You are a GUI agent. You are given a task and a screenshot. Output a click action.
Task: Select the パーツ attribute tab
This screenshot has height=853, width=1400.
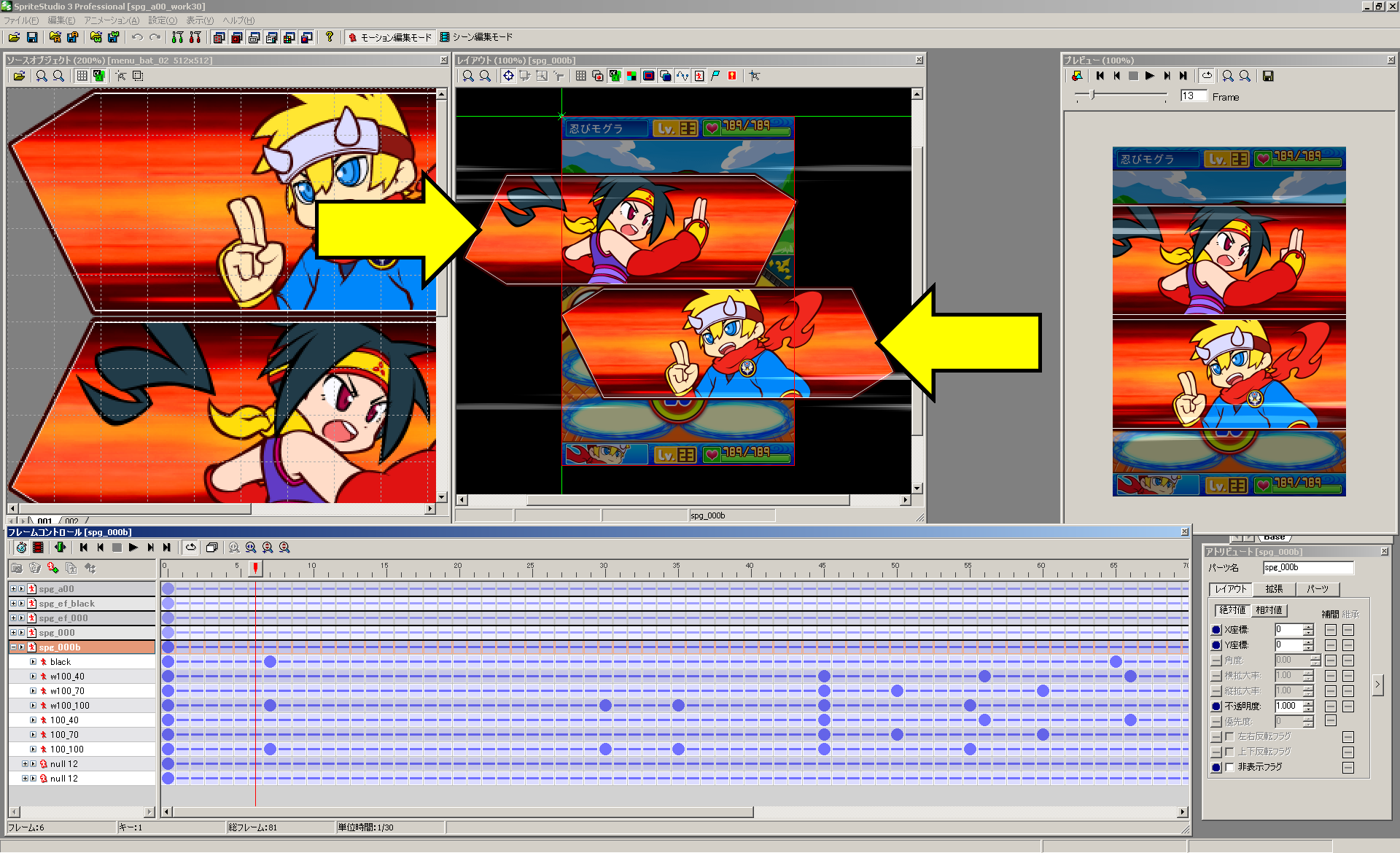coord(1318,589)
